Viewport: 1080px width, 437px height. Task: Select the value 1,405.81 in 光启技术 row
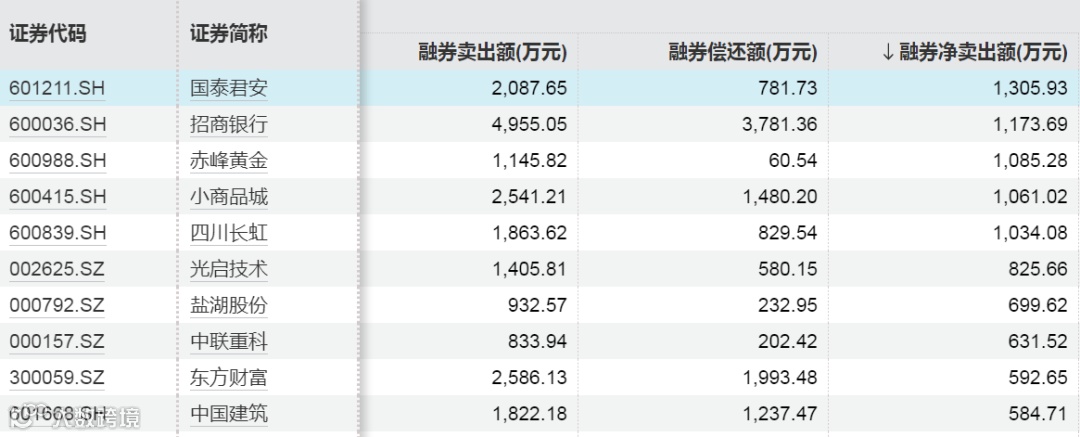[x=530, y=269]
